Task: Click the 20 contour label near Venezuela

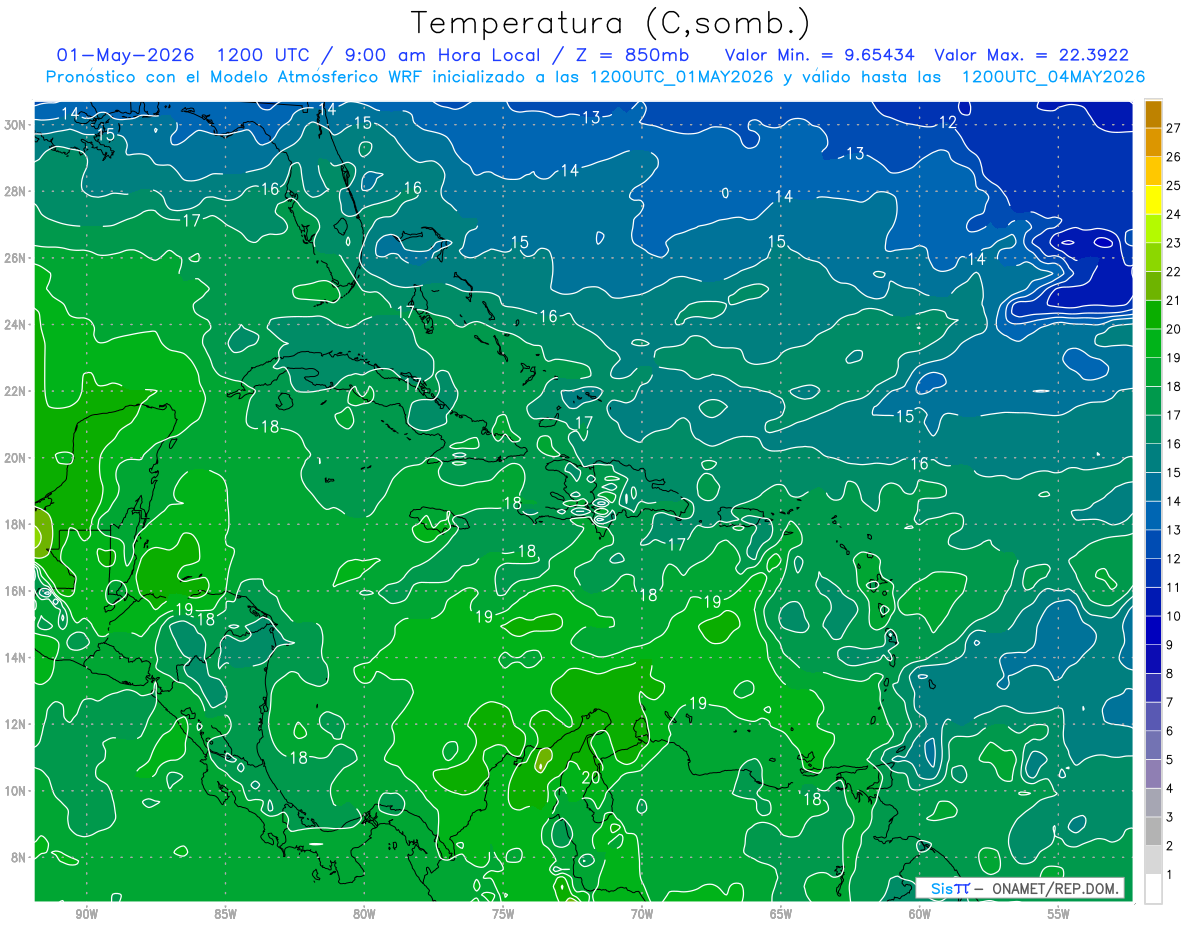Action: click(x=590, y=777)
